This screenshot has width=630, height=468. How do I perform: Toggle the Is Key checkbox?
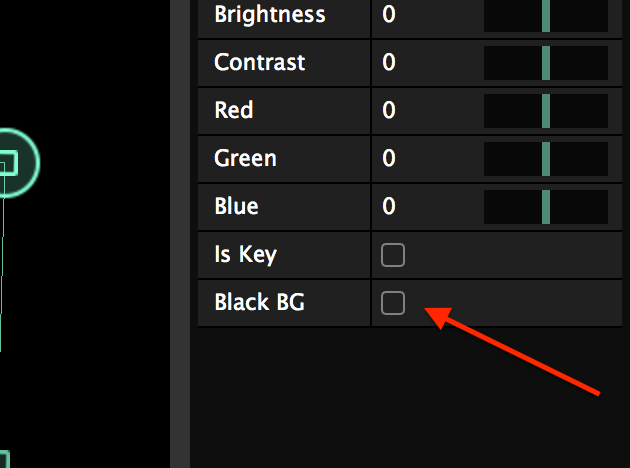point(393,255)
